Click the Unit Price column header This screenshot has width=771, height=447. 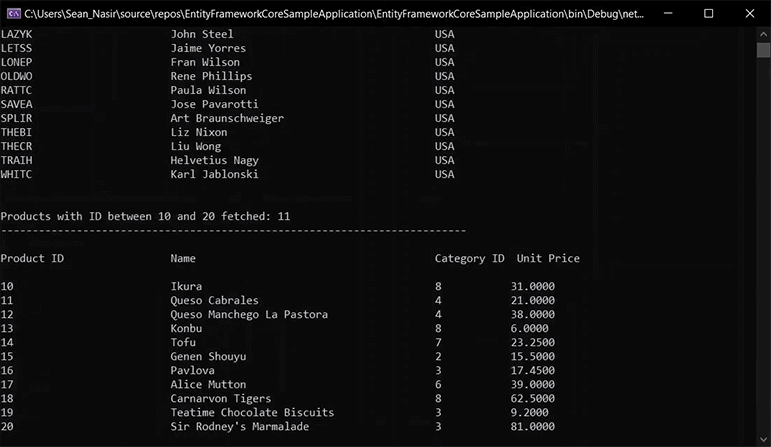pyautogui.click(x=548, y=258)
